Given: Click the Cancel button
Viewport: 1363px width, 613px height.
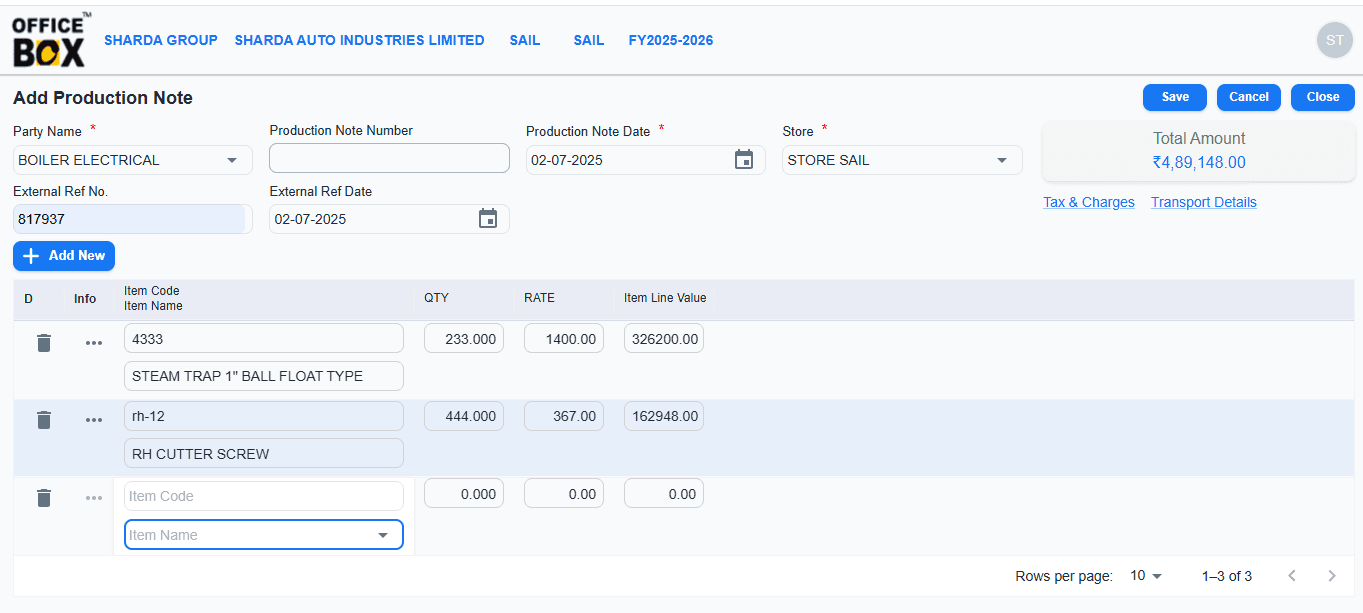Looking at the screenshot, I should point(1249,97).
